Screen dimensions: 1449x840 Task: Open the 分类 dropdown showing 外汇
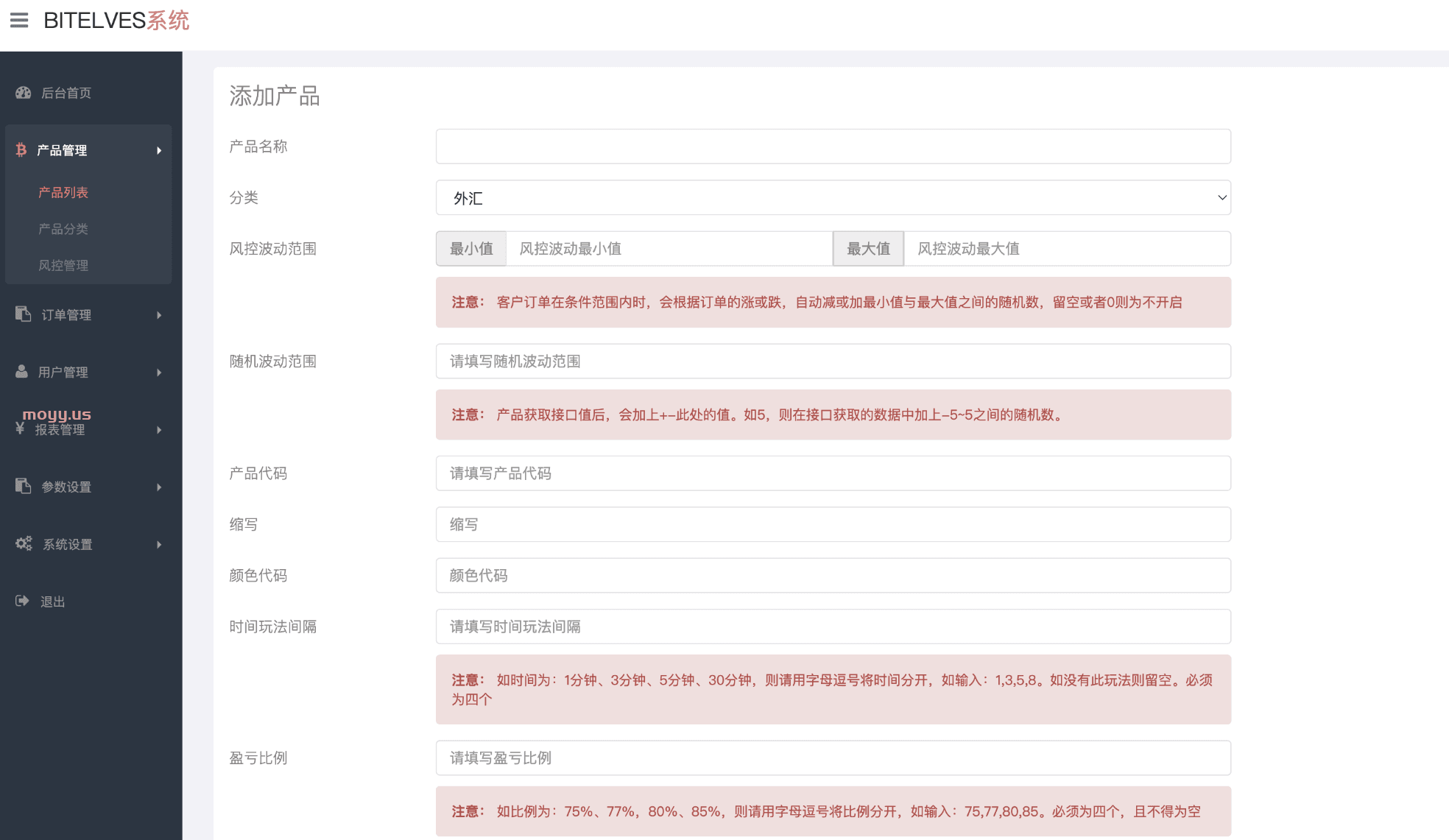833,198
